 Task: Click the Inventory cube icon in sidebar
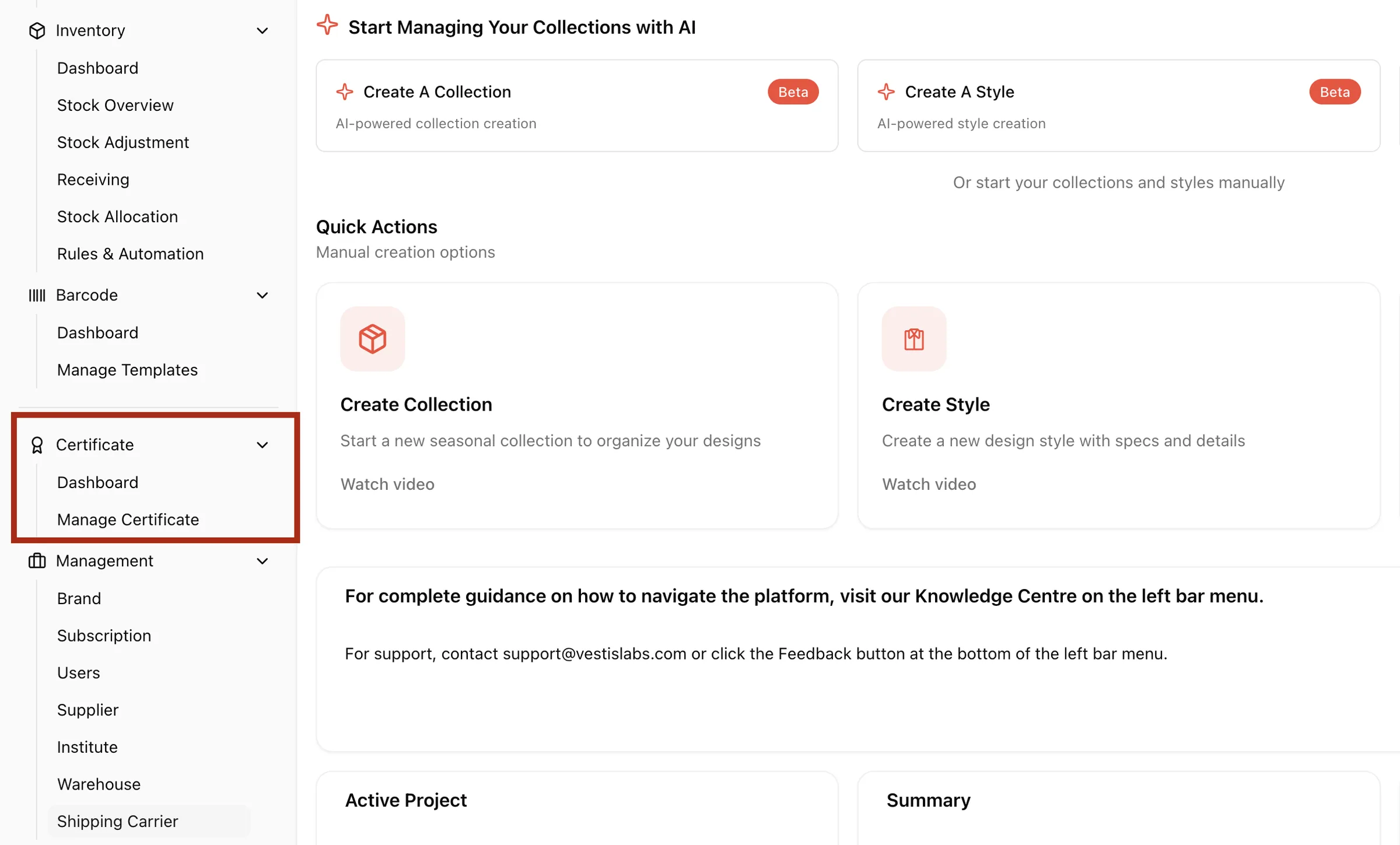pos(37,30)
